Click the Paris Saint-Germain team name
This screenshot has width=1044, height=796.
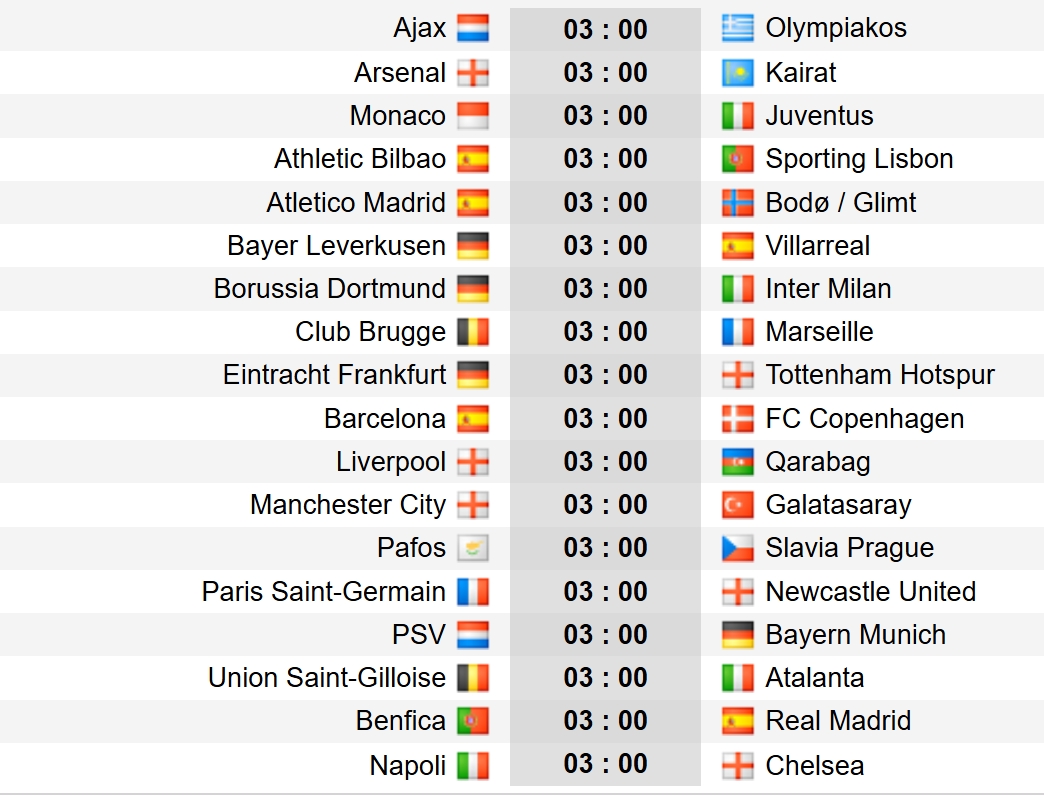tap(324, 592)
